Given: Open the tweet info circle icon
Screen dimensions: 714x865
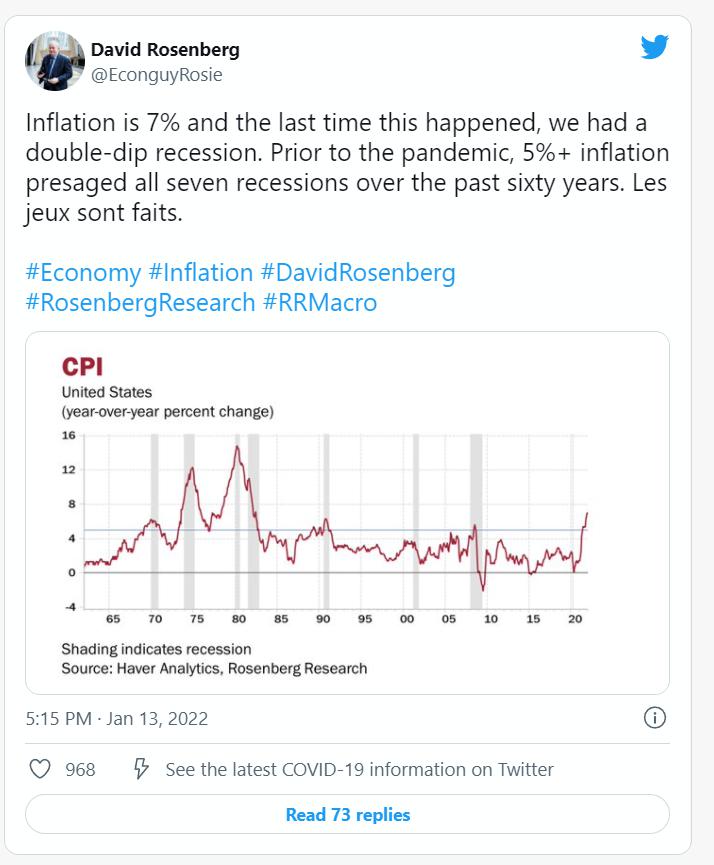Looking at the screenshot, I should (655, 718).
